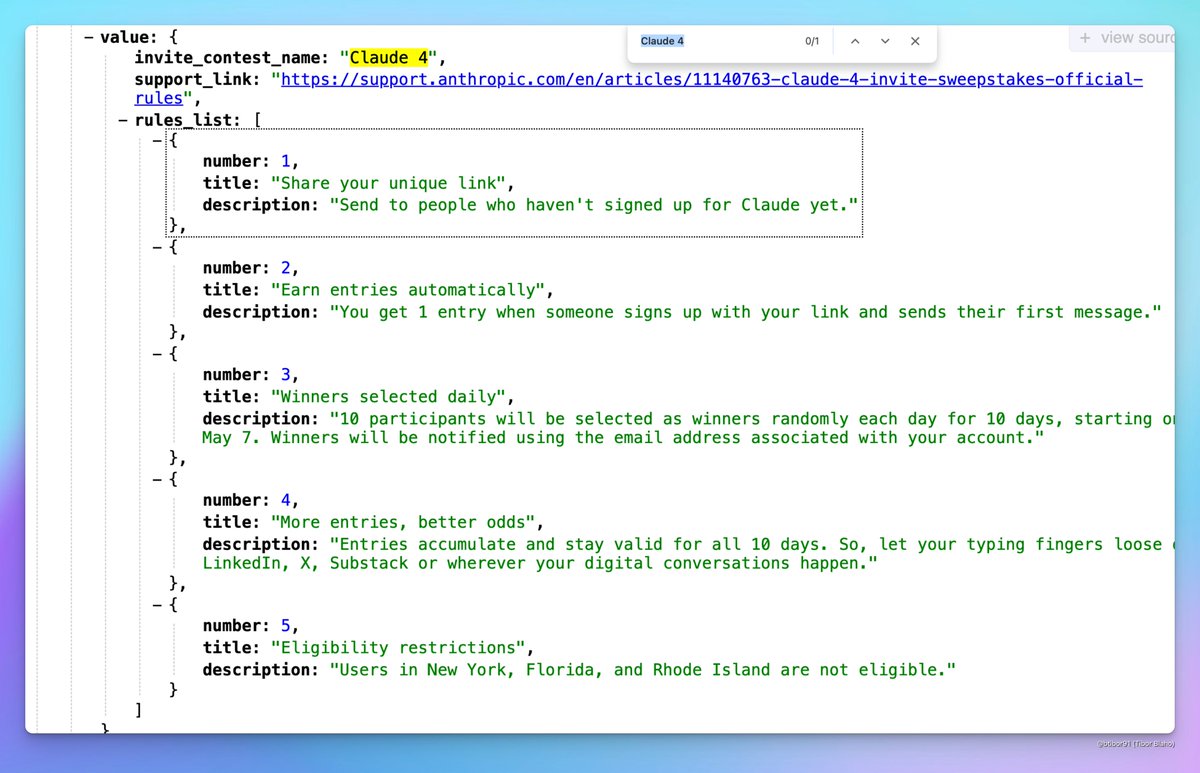Collapse the "rules_list" array
The width and height of the screenshot is (1200, 773).
point(122,120)
